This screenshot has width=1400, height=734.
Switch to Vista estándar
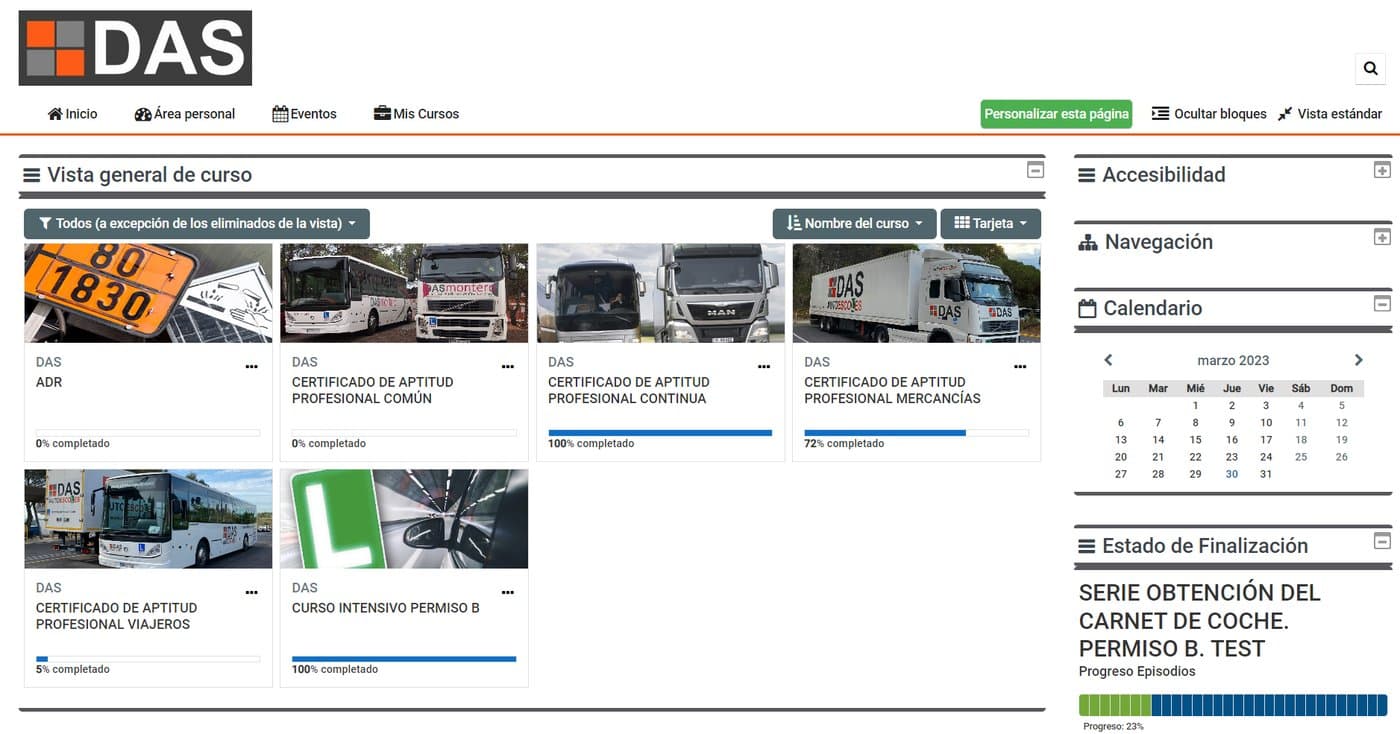tap(1330, 114)
